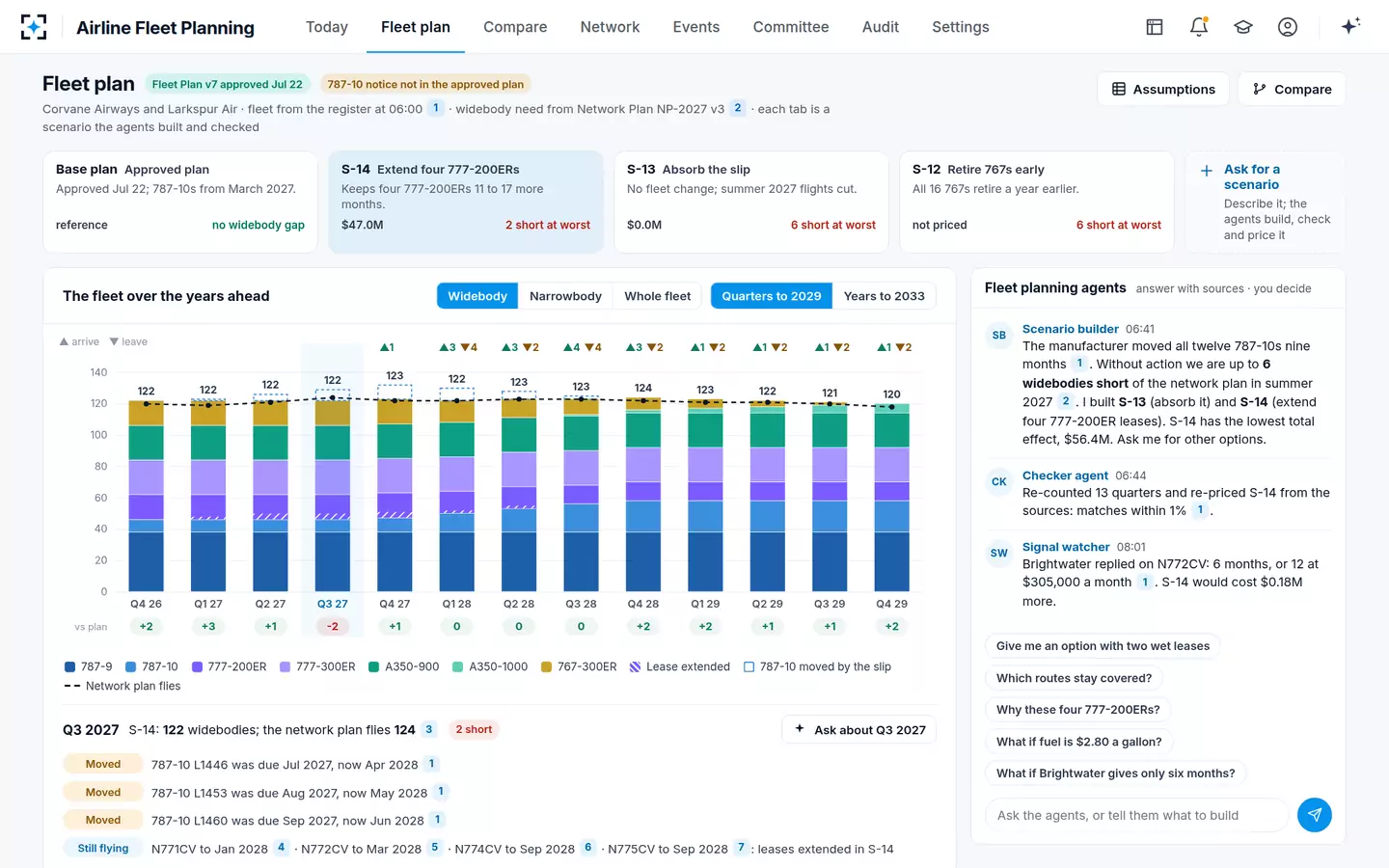Screen dimensions: 1389x868
Task: Open source 1 after 787-10 L1446 line
Action: tap(431, 764)
